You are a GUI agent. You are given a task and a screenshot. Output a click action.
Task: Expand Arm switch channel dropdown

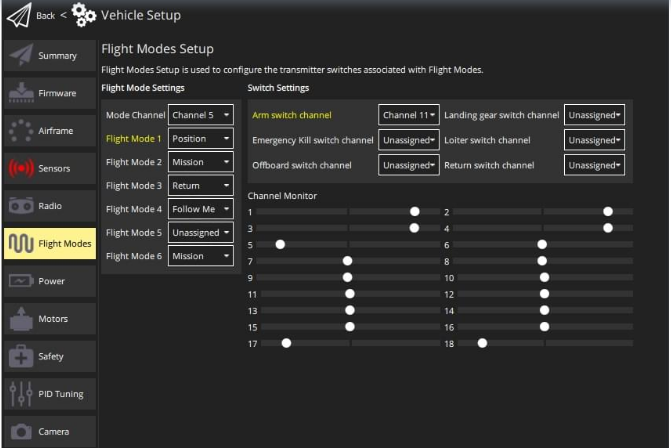(x=408, y=115)
